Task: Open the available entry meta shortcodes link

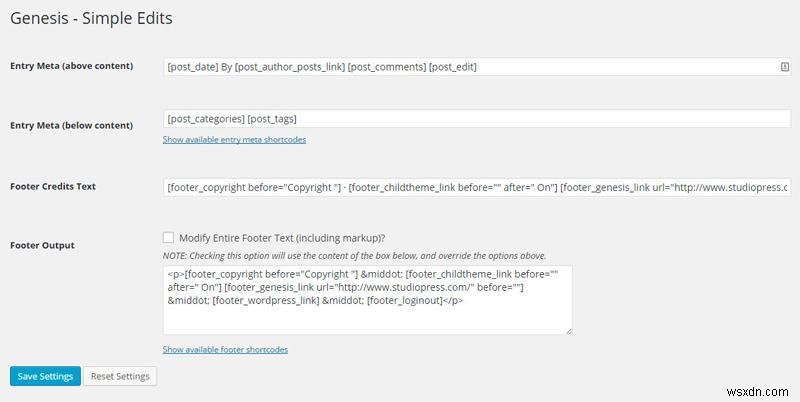Action: tap(234, 139)
